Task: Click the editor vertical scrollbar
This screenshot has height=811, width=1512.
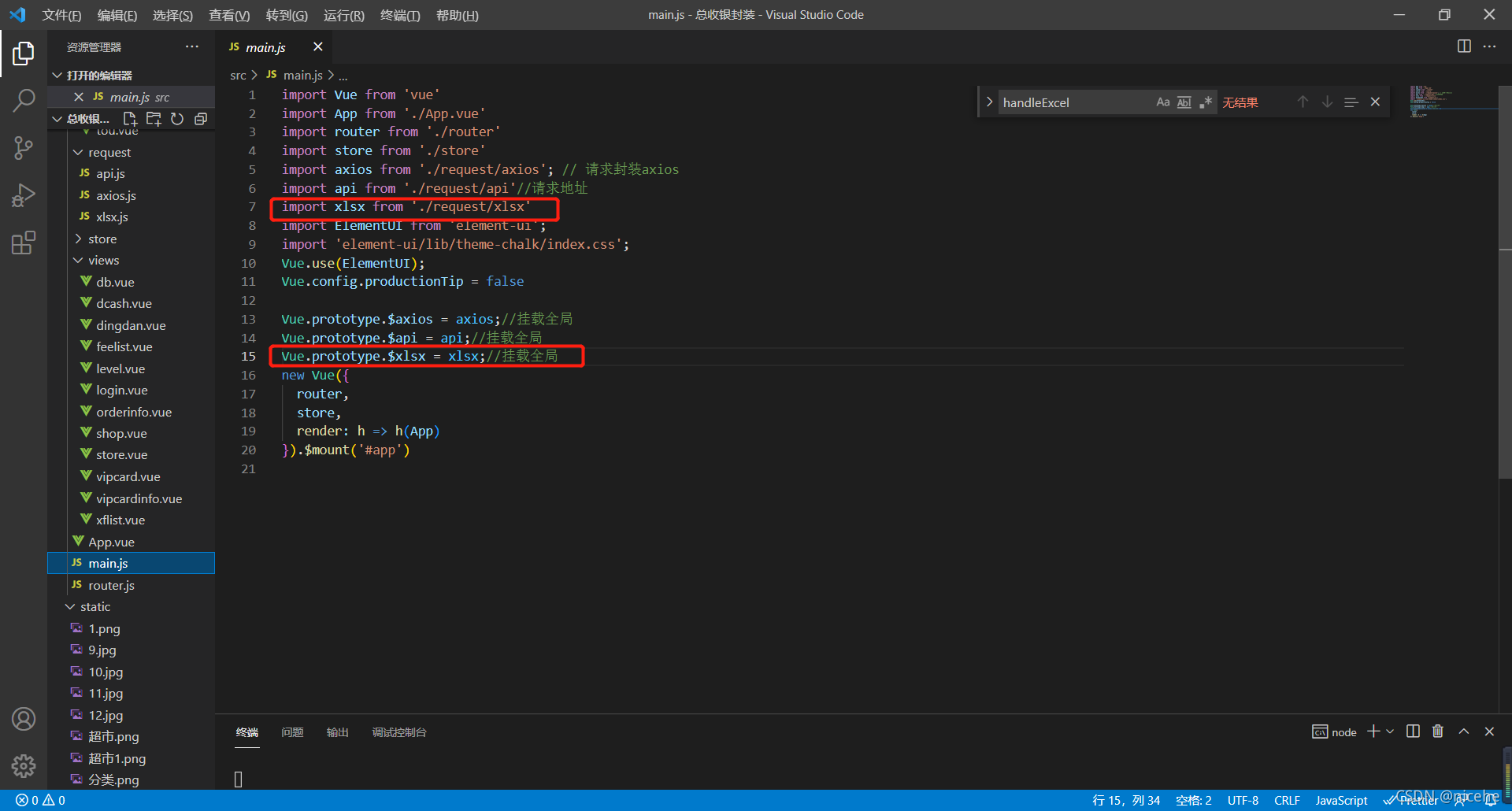Action: pyautogui.click(x=1505, y=282)
